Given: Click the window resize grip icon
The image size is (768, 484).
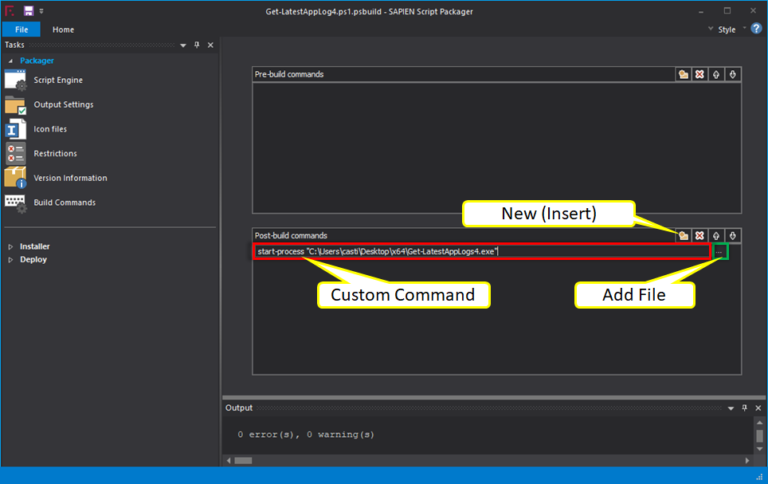Looking at the screenshot, I should pos(760,477).
